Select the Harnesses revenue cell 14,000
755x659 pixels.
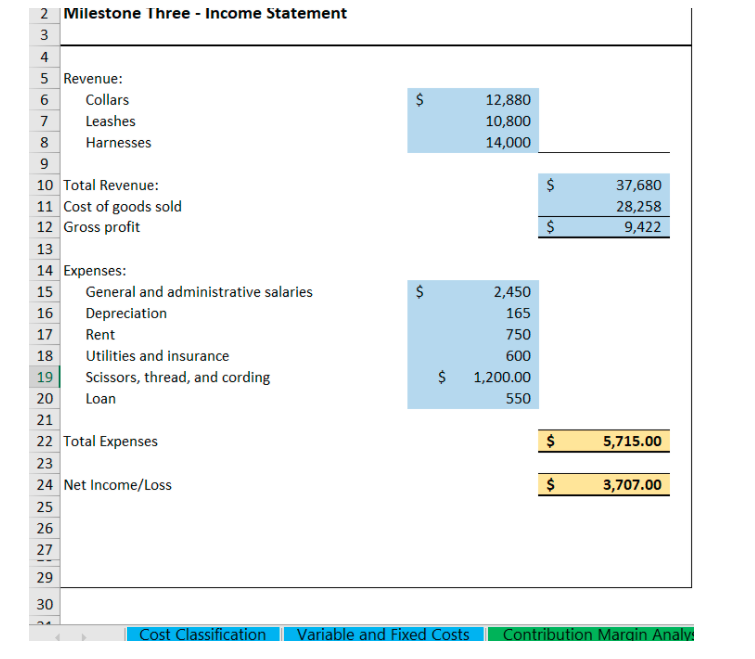(x=473, y=142)
